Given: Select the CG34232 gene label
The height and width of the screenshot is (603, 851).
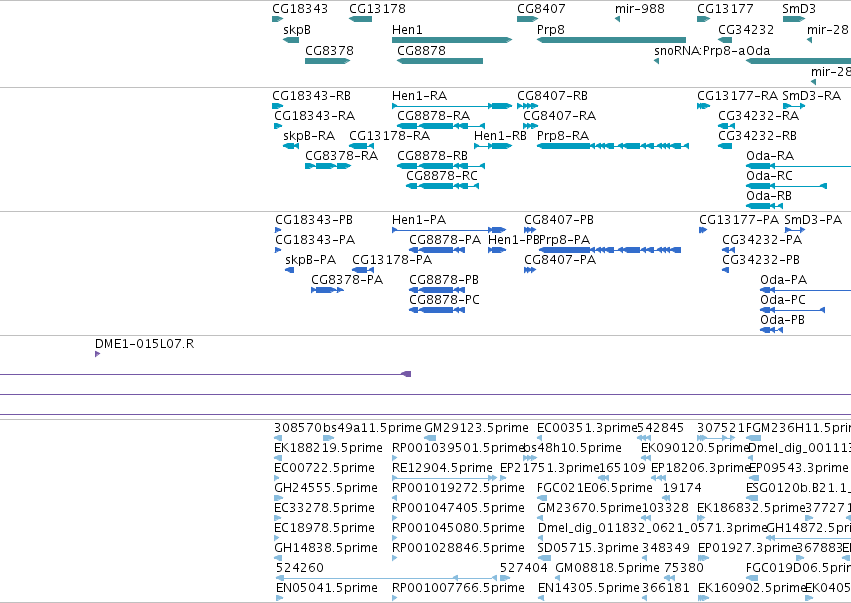Looking at the screenshot, I should tap(746, 30).
